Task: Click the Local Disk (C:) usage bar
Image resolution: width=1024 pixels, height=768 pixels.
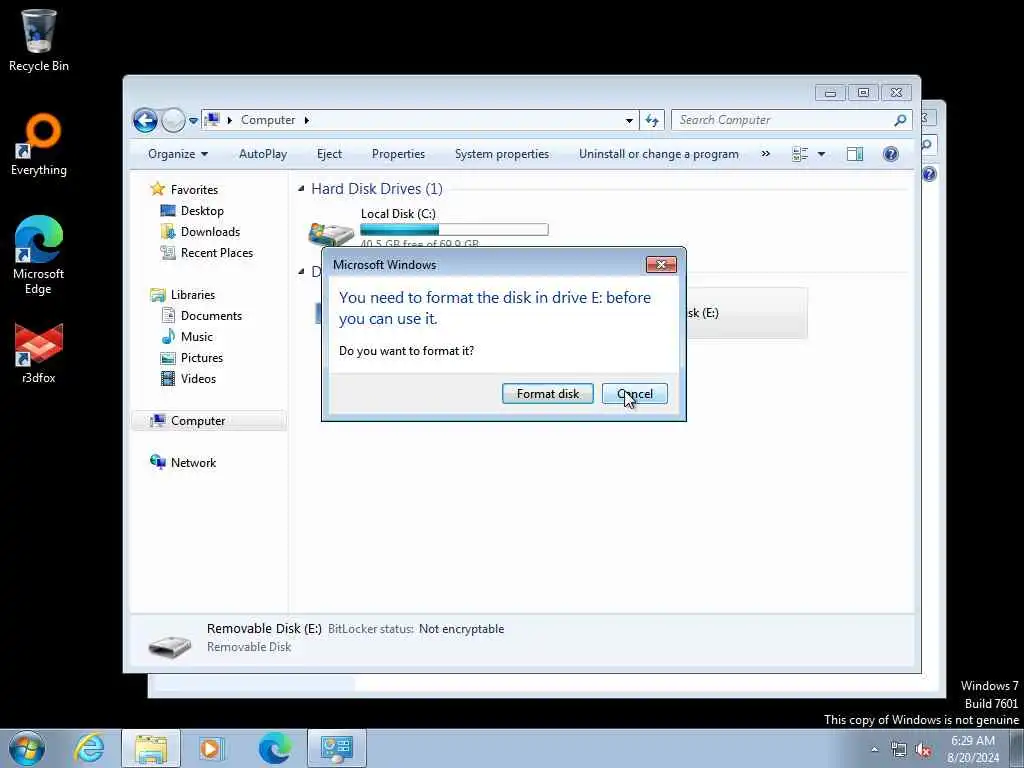Action: [x=454, y=229]
